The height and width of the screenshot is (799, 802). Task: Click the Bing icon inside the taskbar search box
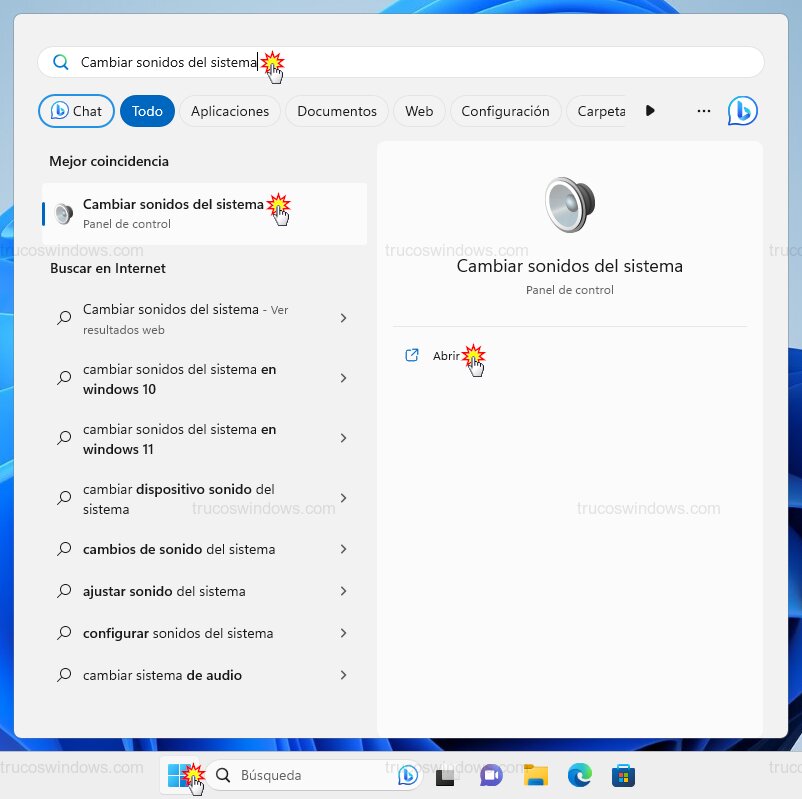[407, 775]
